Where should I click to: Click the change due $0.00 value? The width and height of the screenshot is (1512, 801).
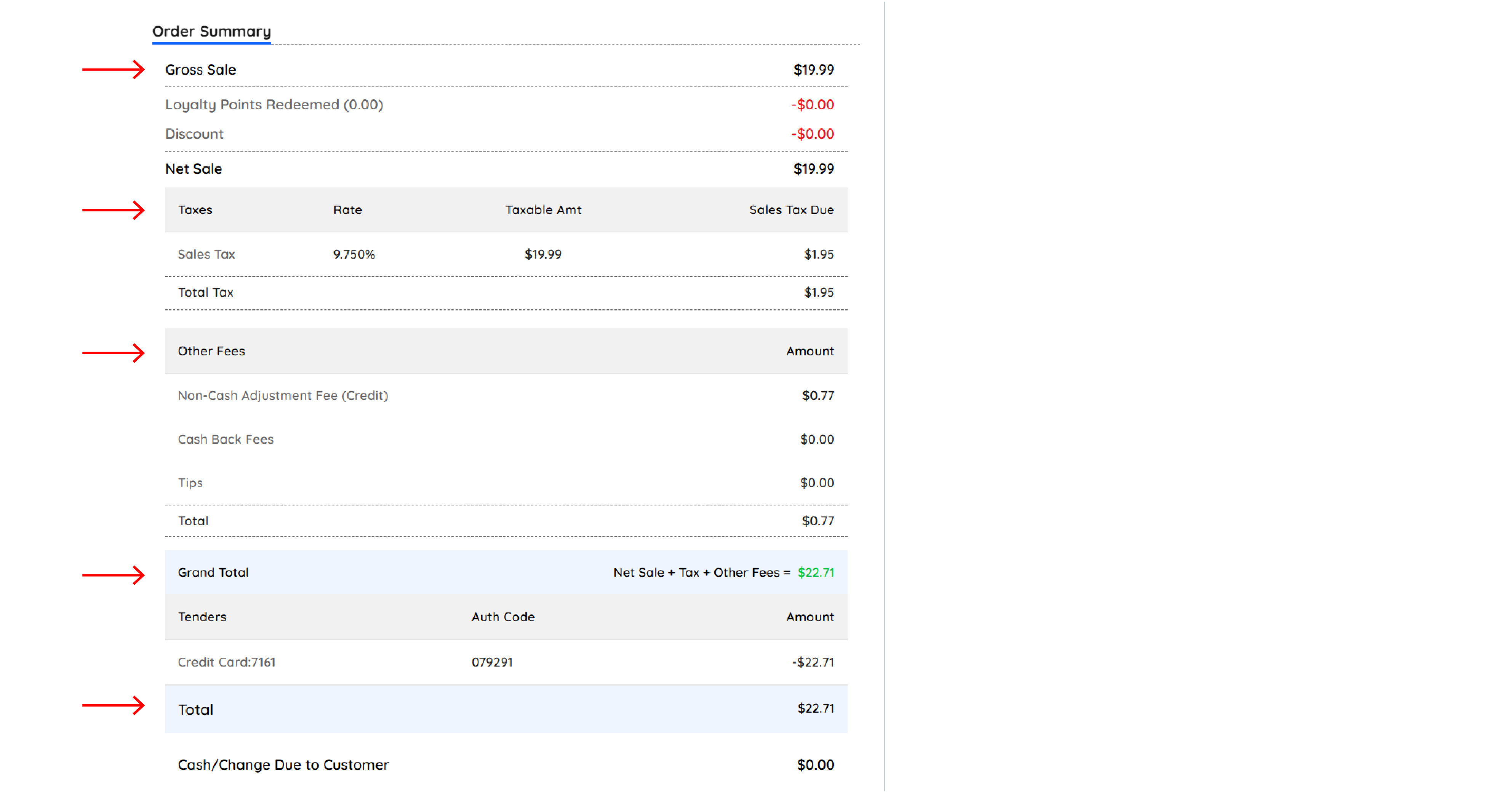click(815, 765)
